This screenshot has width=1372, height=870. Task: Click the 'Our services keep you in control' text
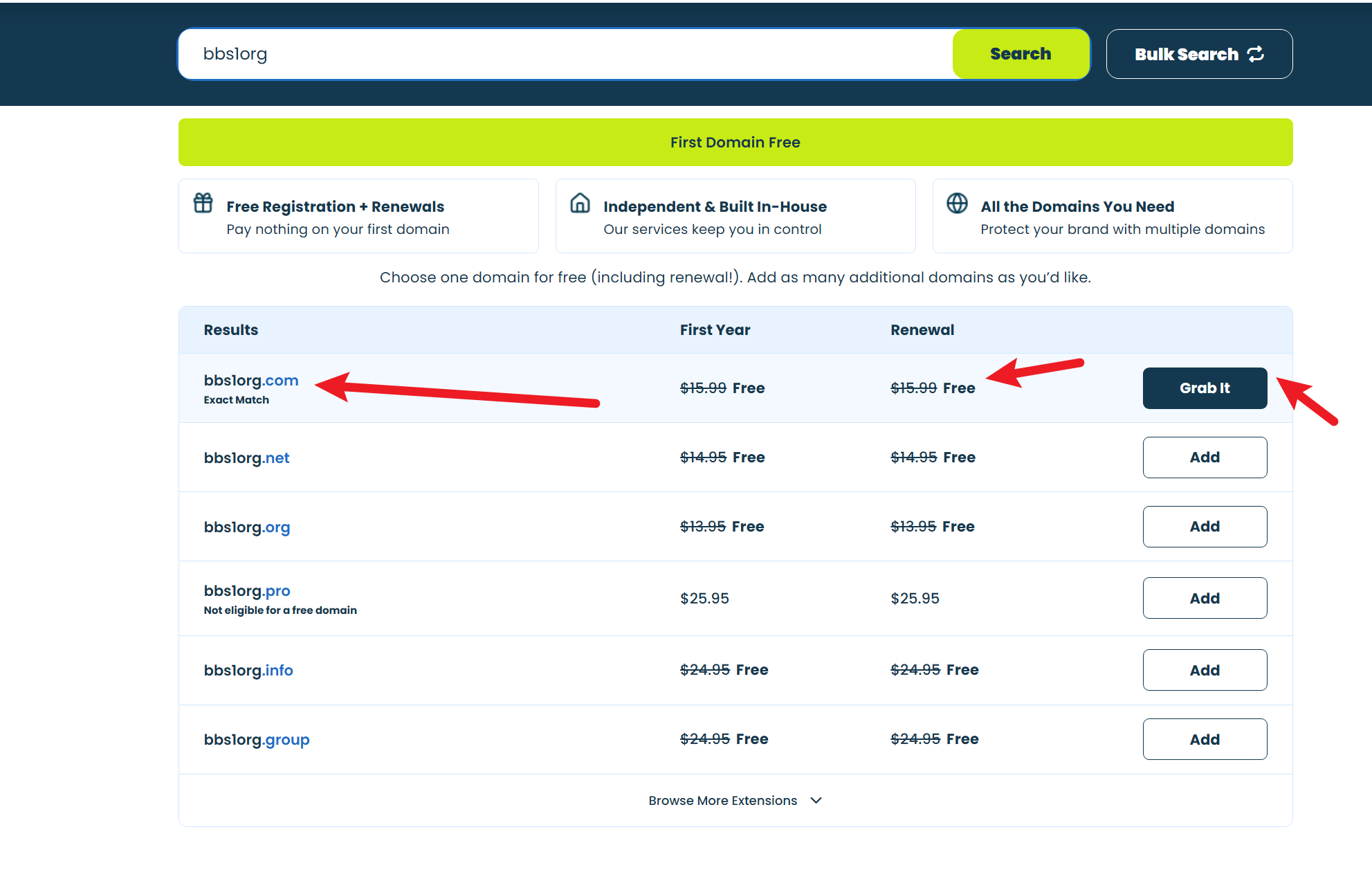pyautogui.click(x=713, y=229)
